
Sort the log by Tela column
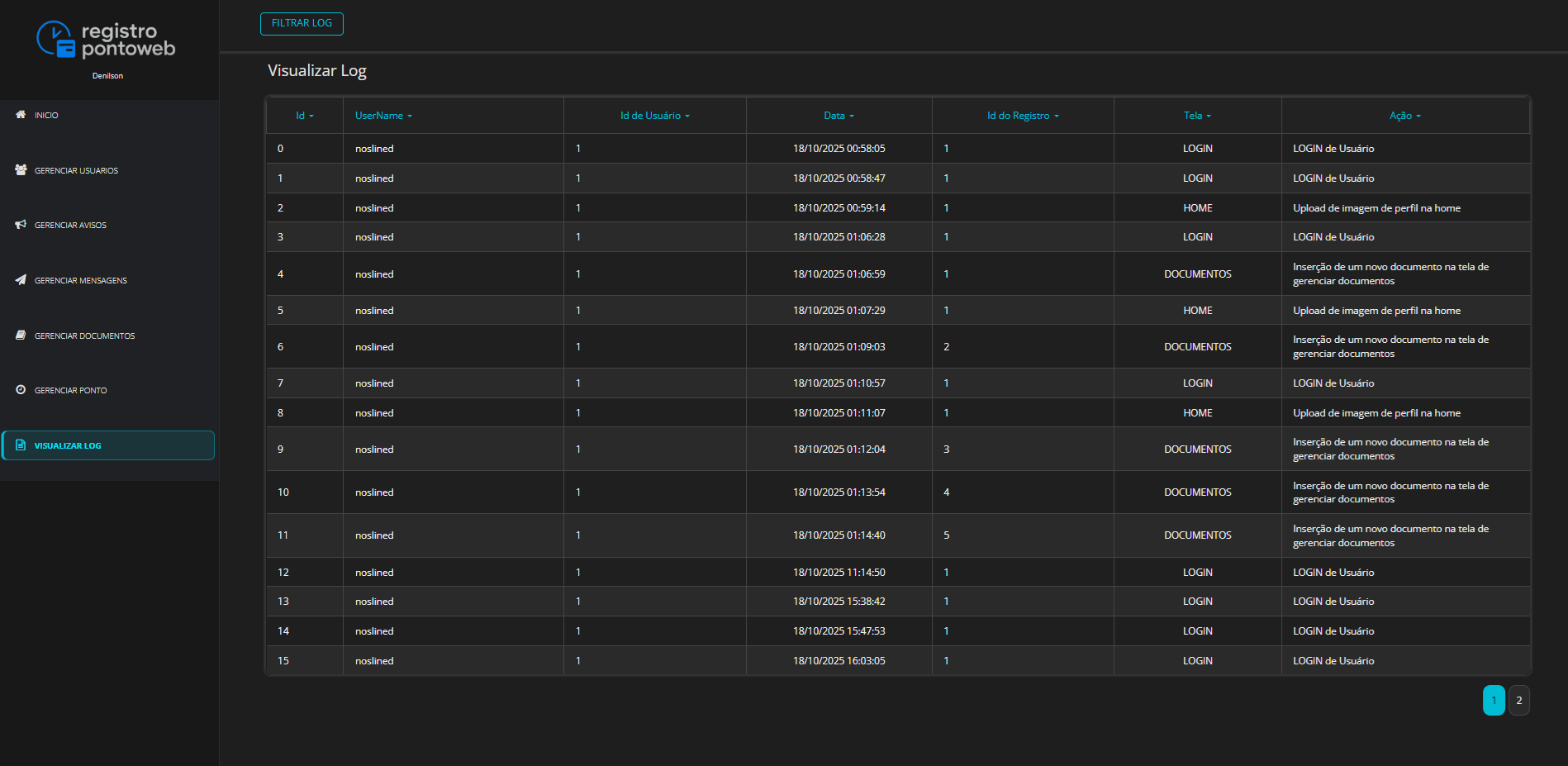(x=1196, y=116)
